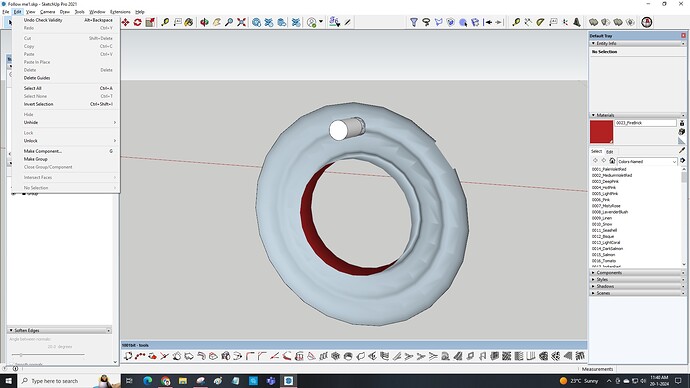Click the left-pointing arrow toolbar icon
690x388 pixels.
click(x=488, y=22)
